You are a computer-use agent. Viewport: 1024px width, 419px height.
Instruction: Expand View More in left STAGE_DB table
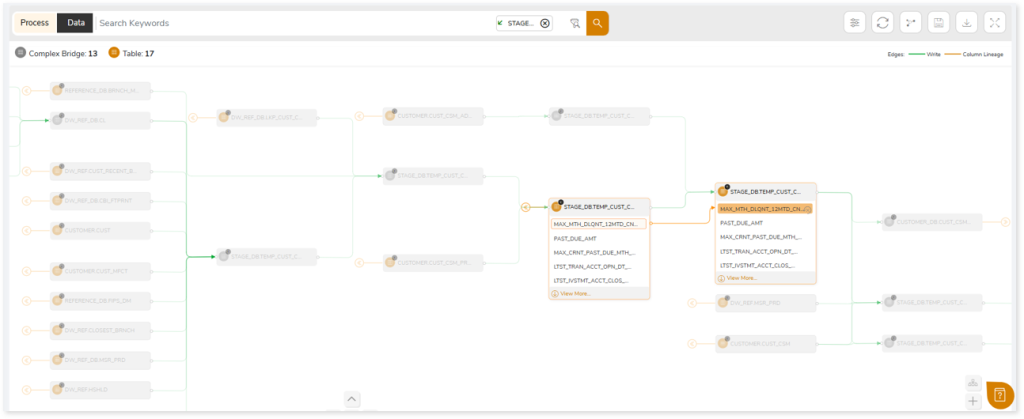pos(575,294)
